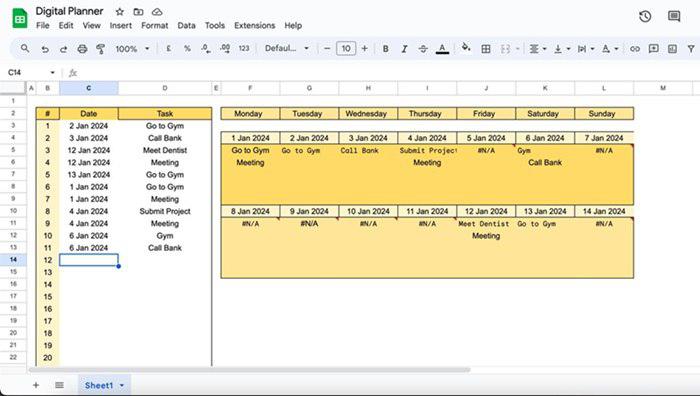Open the comments panel icon
The image size is (700, 396).
coord(674,17)
